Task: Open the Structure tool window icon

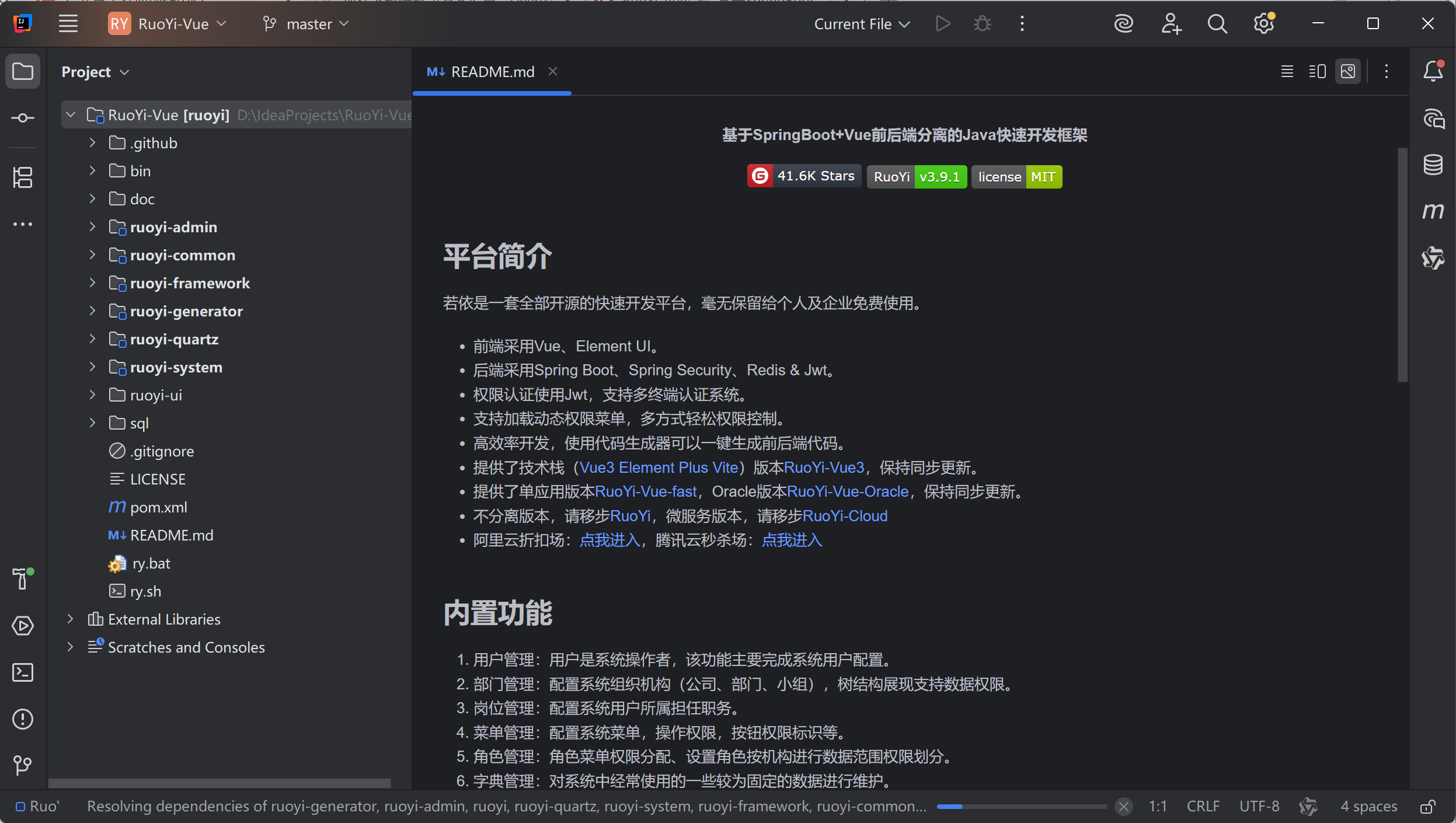Action: point(23,177)
